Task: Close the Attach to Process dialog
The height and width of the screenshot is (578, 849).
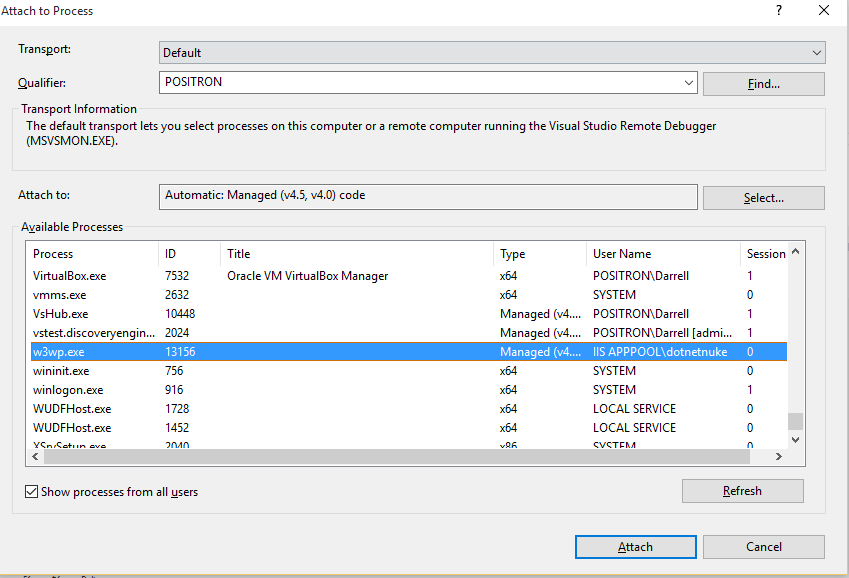Action: (x=823, y=10)
